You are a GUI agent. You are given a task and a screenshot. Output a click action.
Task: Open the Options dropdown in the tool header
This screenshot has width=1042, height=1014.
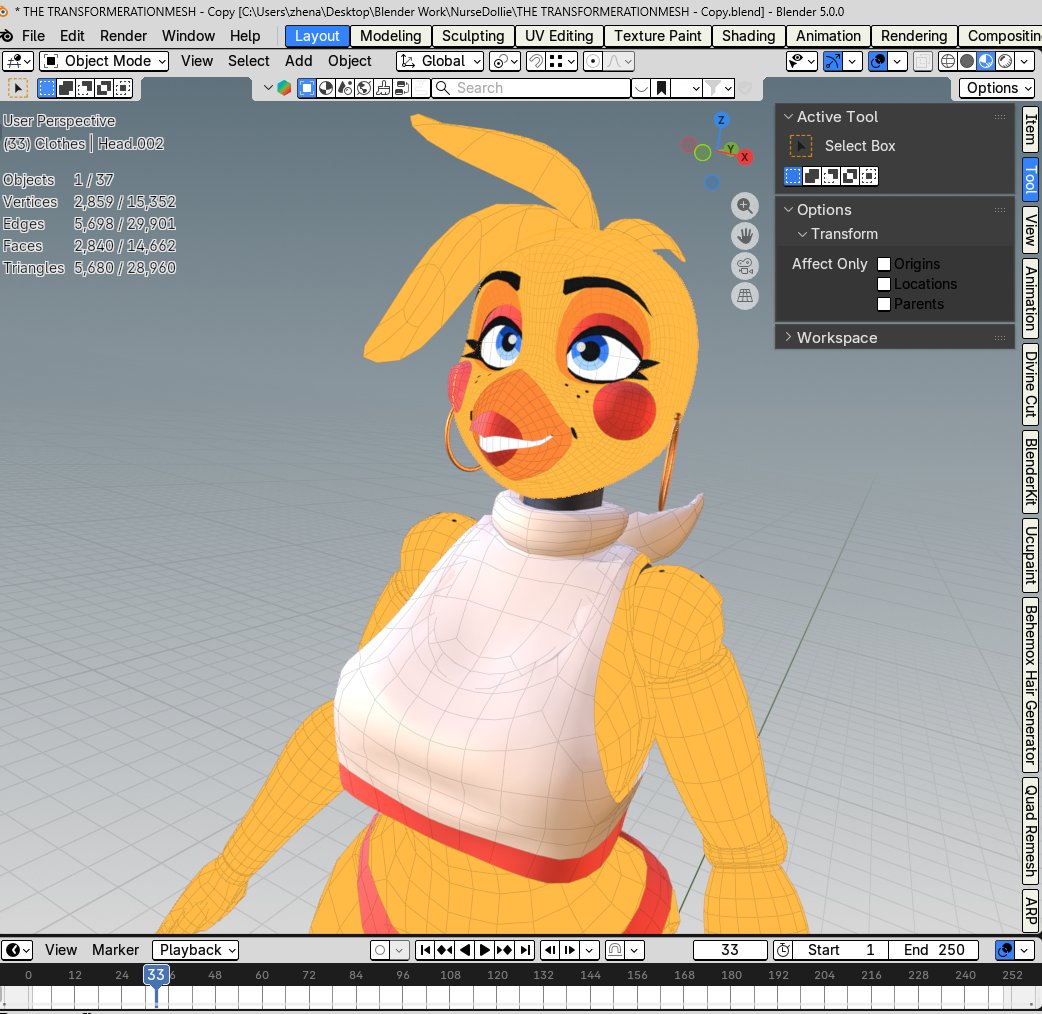(997, 88)
